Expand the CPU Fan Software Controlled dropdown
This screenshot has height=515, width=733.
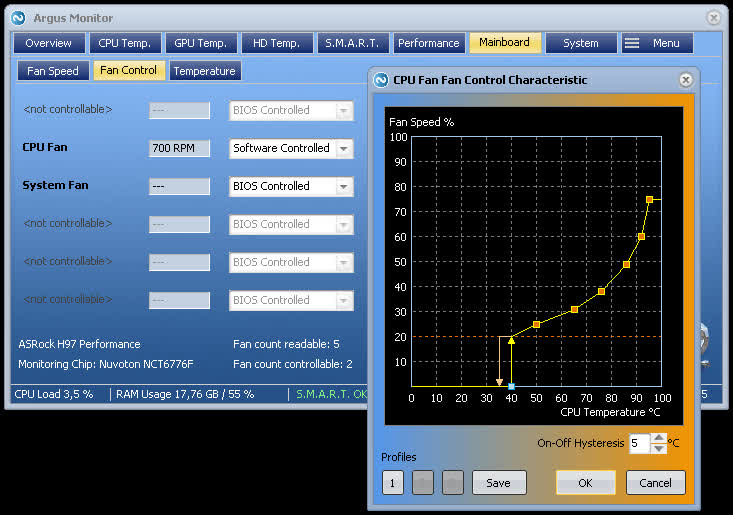coord(344,149)
